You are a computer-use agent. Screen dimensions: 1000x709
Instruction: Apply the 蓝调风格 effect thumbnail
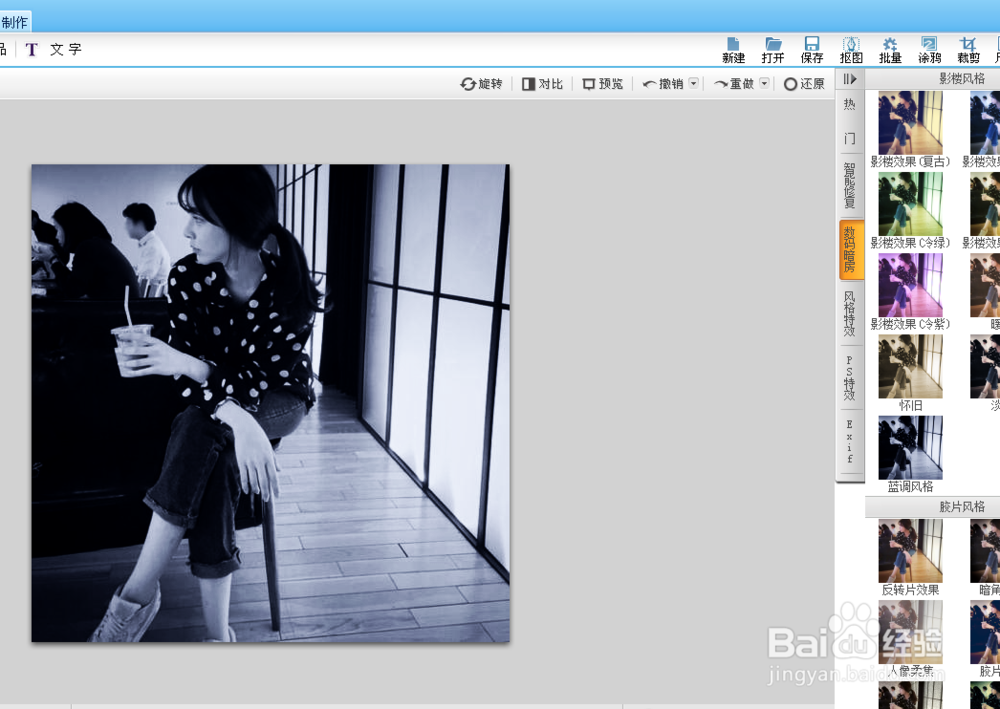(910, 448)
